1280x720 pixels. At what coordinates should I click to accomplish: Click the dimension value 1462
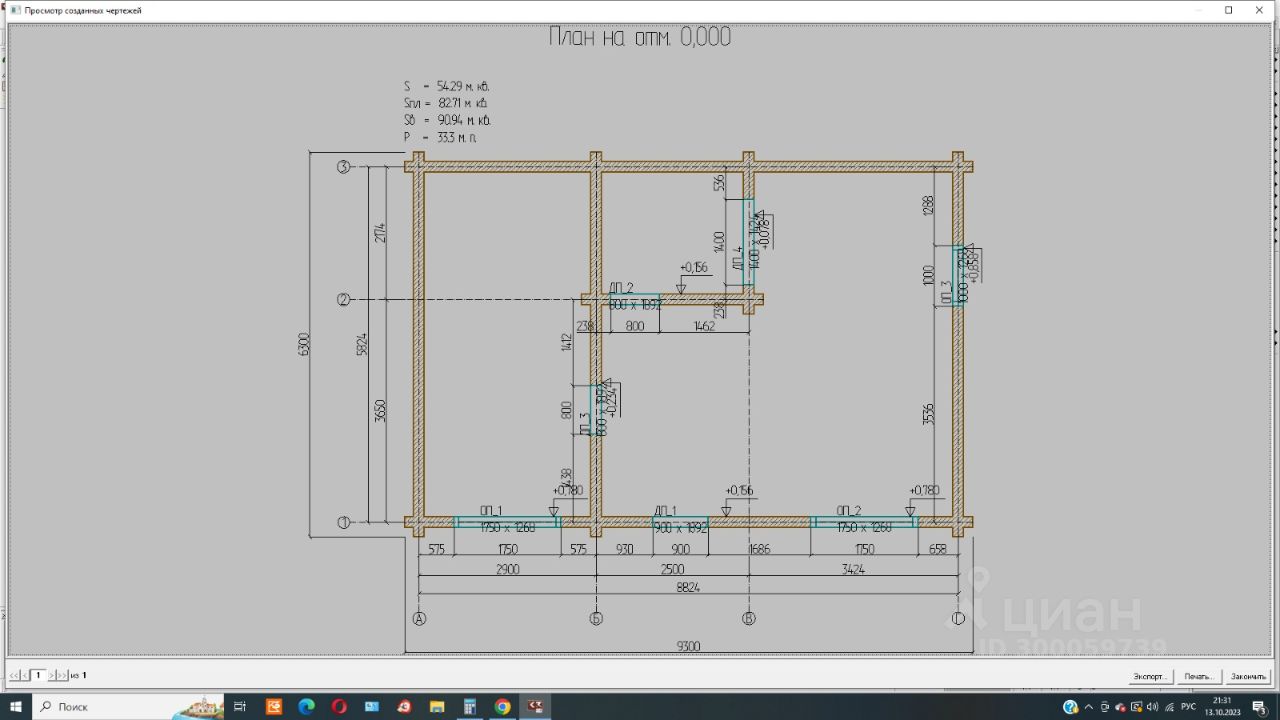coord(704,327)
